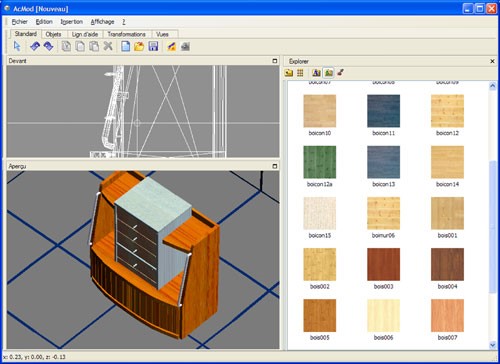Click the copy icon in Standard toolbar
This screenshot has width=500, height=364.
80,46
